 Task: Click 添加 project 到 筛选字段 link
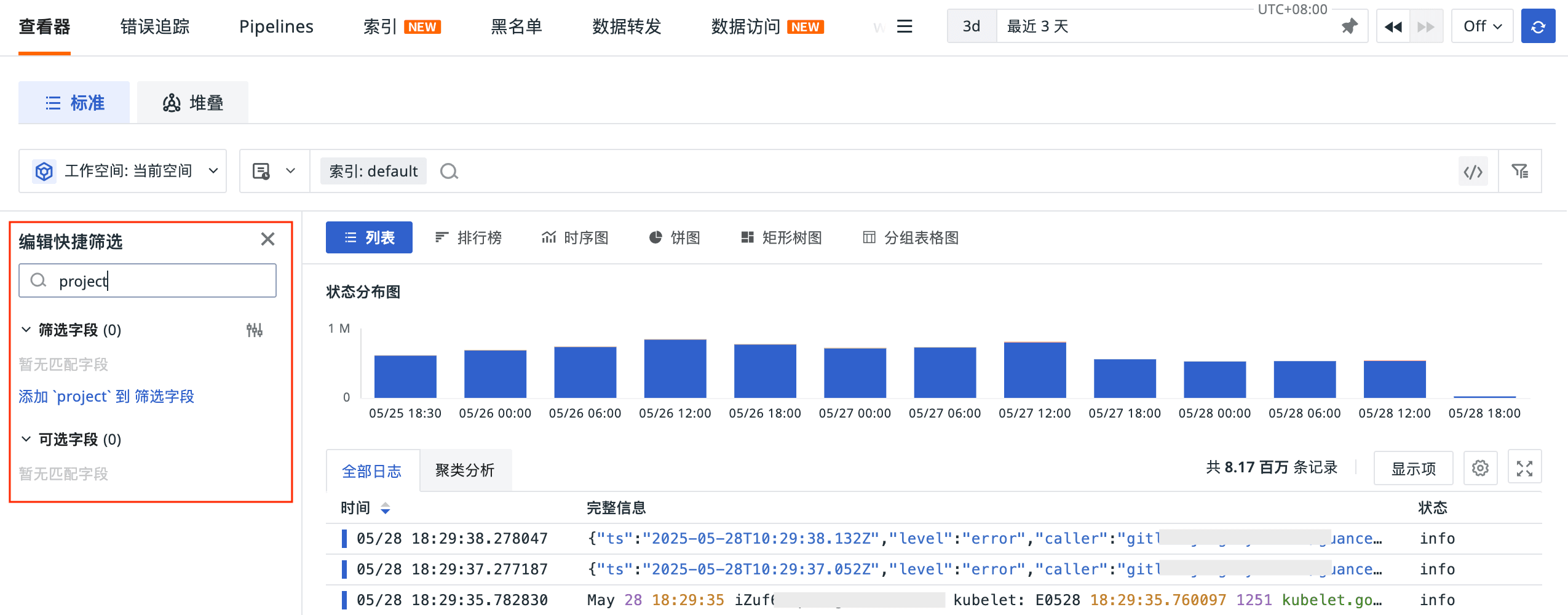(106, 397)
